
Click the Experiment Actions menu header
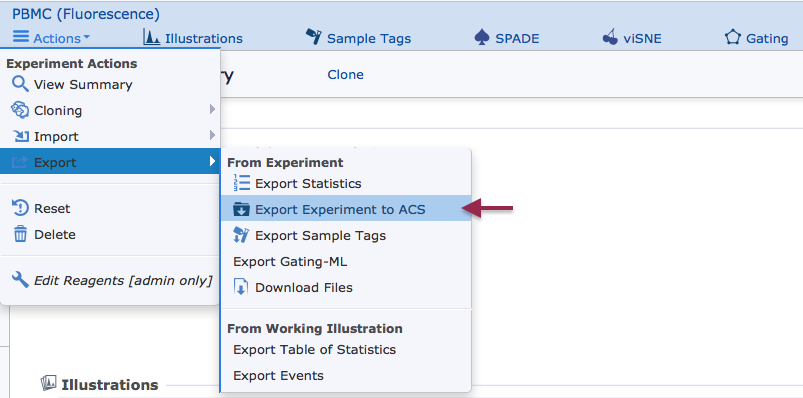tap(72, 64)
